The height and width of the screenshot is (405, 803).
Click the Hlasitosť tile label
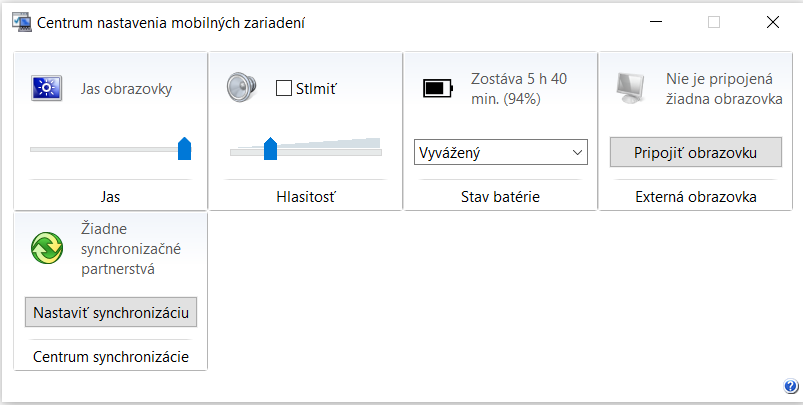(x=305, y=196)
